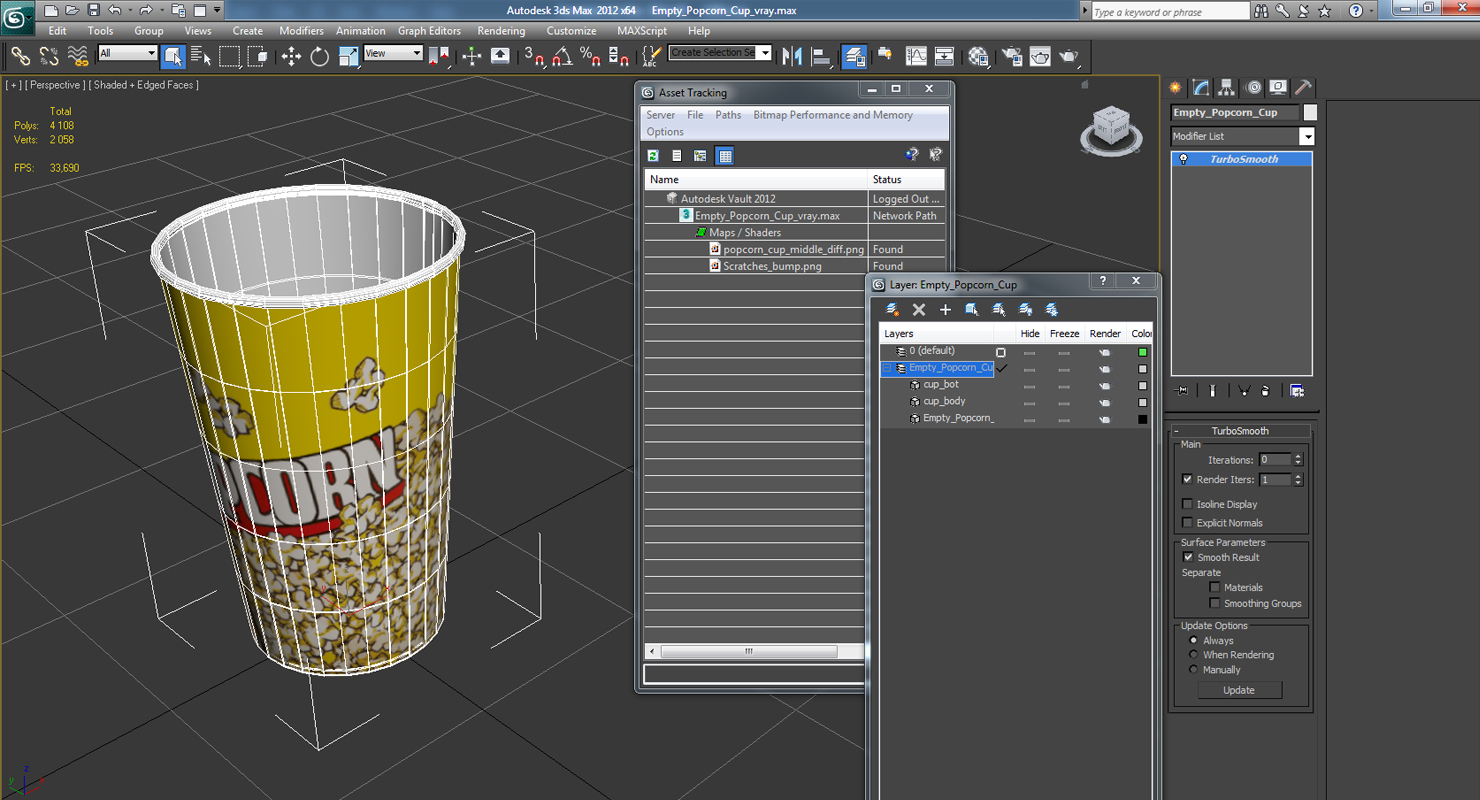Enable the Isoline Display checkbox
Viewport: 1480px width, 800px height.
[x=1187, y=505]
